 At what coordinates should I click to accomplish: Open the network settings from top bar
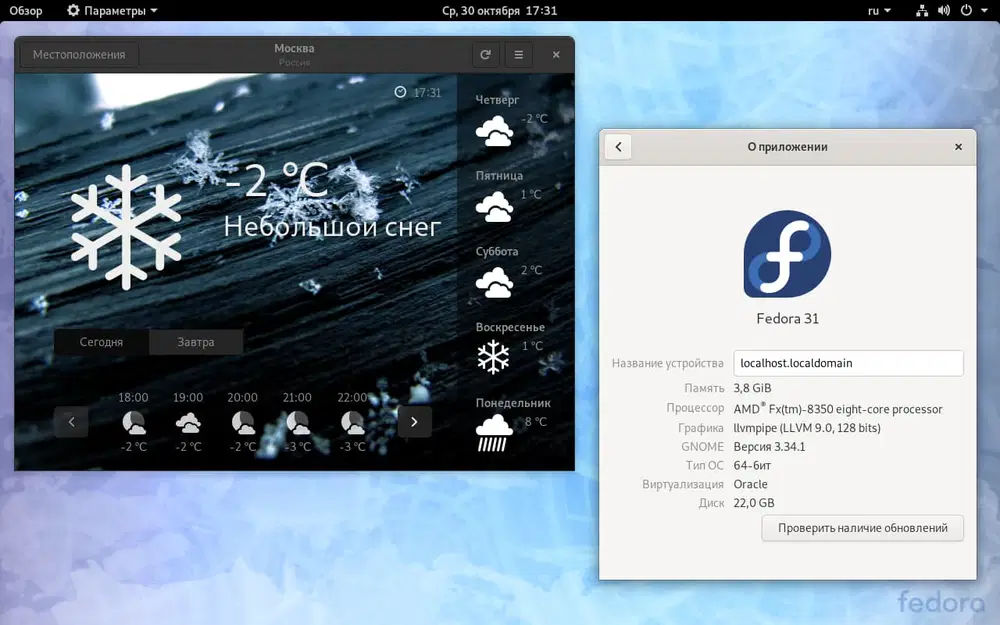click(x=921, y=11)
